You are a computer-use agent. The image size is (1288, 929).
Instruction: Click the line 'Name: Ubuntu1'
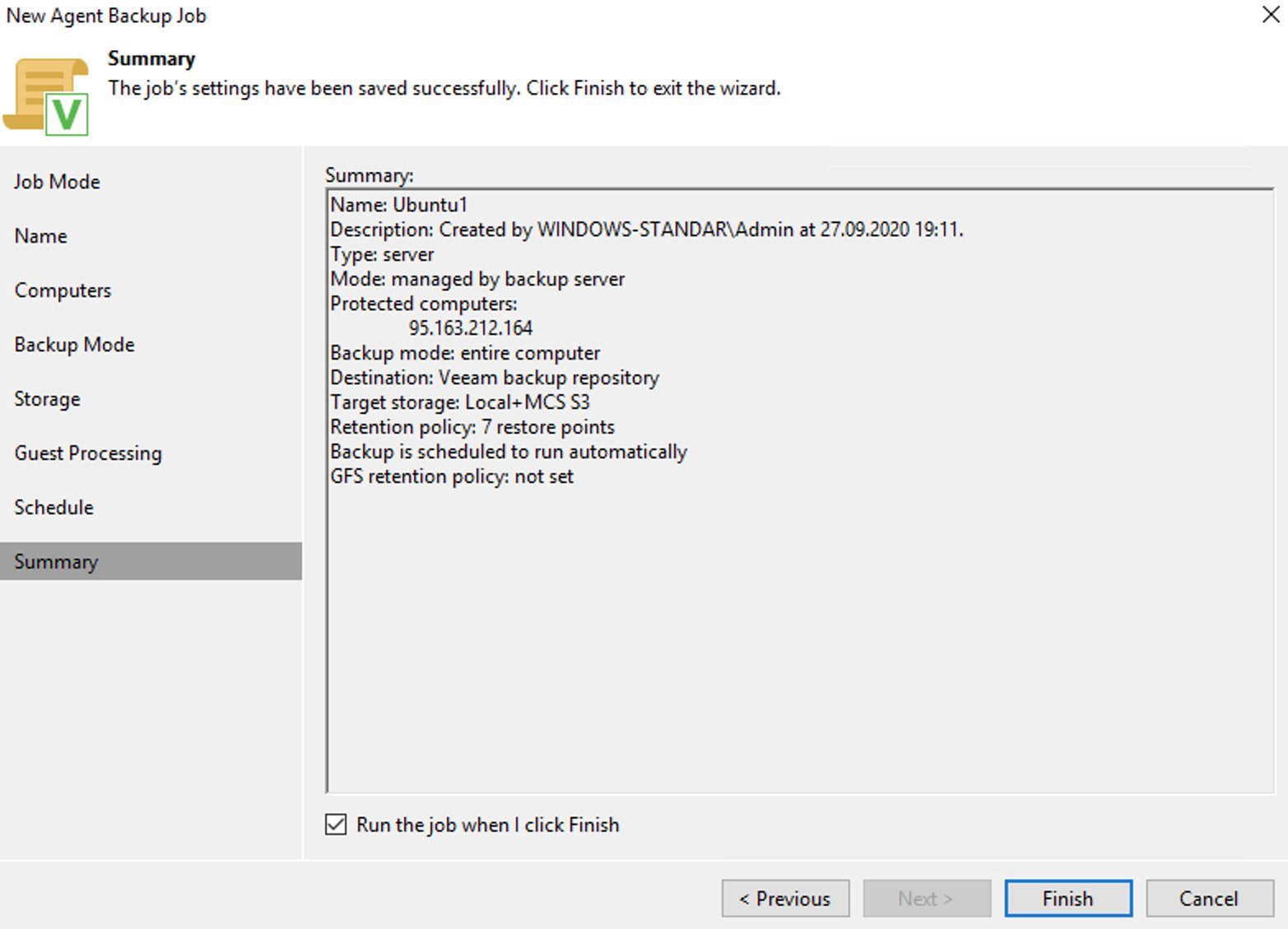(399, 205)
